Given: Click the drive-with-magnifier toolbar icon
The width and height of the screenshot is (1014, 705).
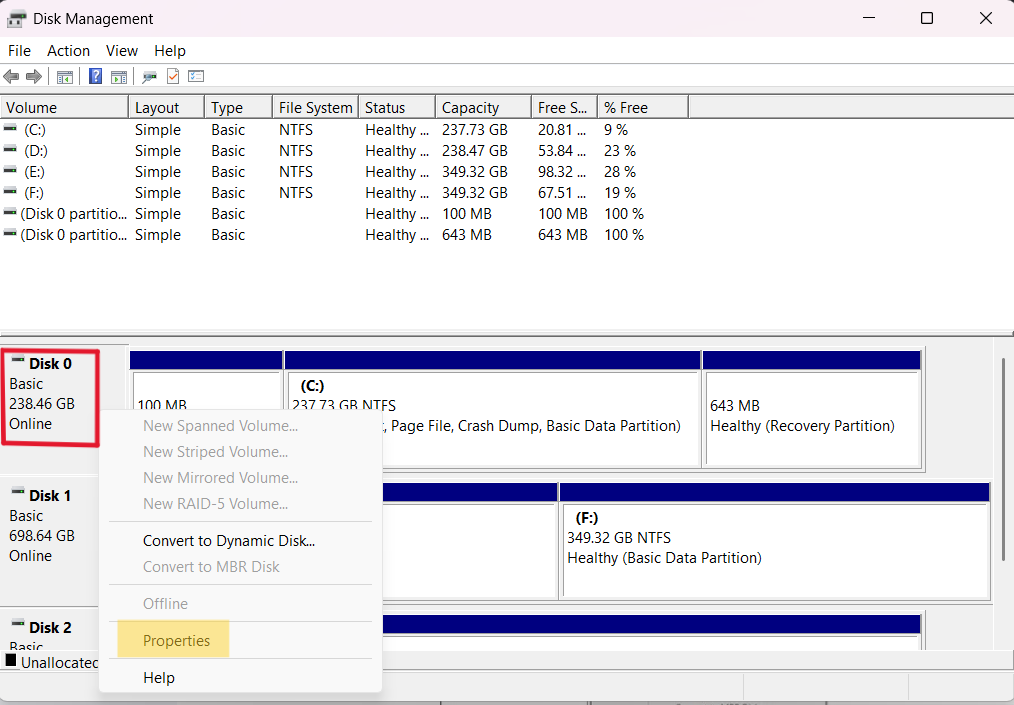Looking at the screenshot, I should 150,77.
